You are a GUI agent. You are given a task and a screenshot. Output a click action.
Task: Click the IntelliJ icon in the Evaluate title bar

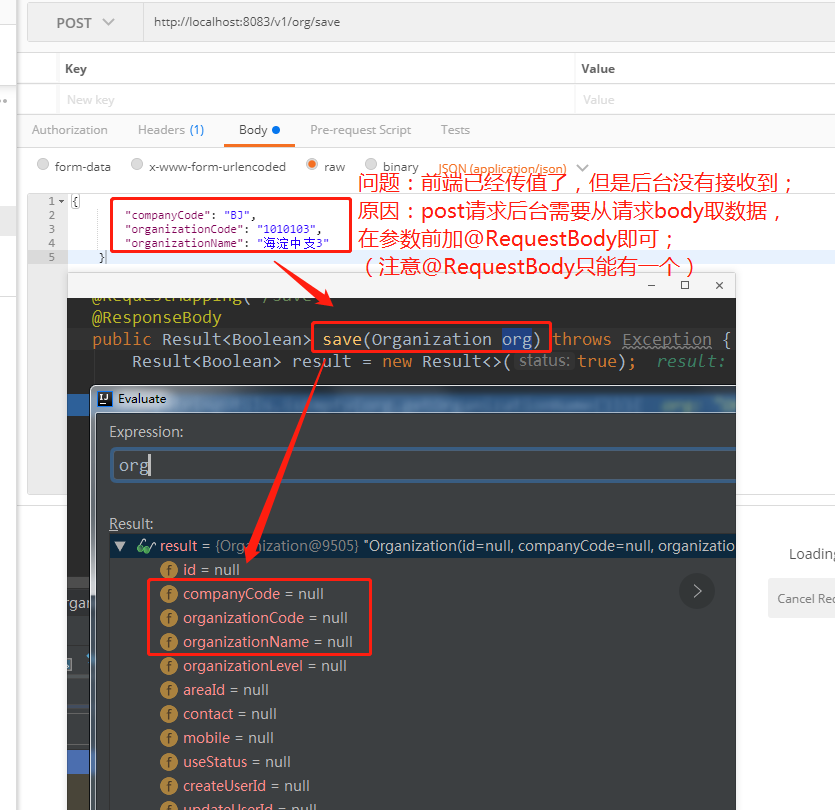tap(105, 398)
